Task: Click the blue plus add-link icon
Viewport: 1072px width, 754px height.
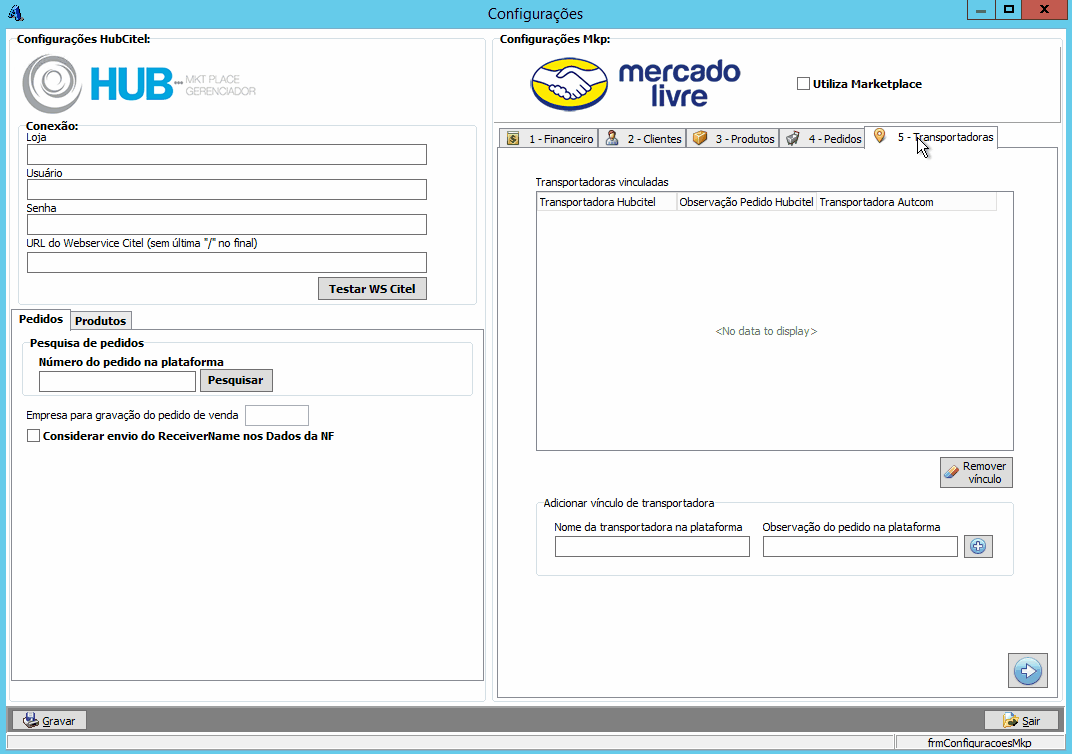Action: [x=978, y=546]
